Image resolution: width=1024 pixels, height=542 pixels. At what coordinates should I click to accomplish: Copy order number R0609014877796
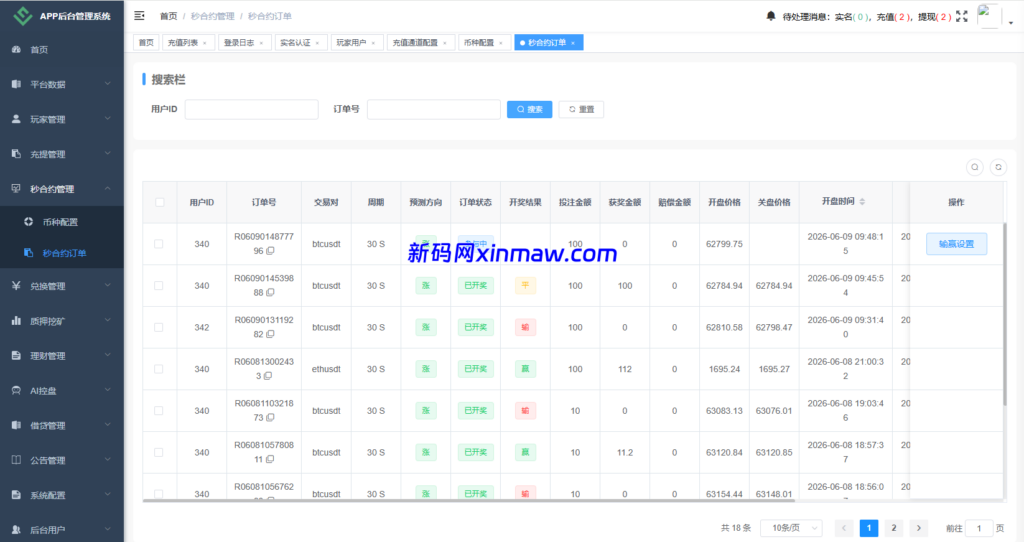click(x=270, y=251)
